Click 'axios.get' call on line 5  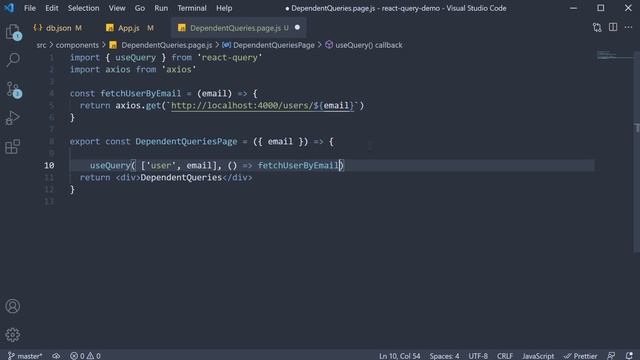click(138, 106)
